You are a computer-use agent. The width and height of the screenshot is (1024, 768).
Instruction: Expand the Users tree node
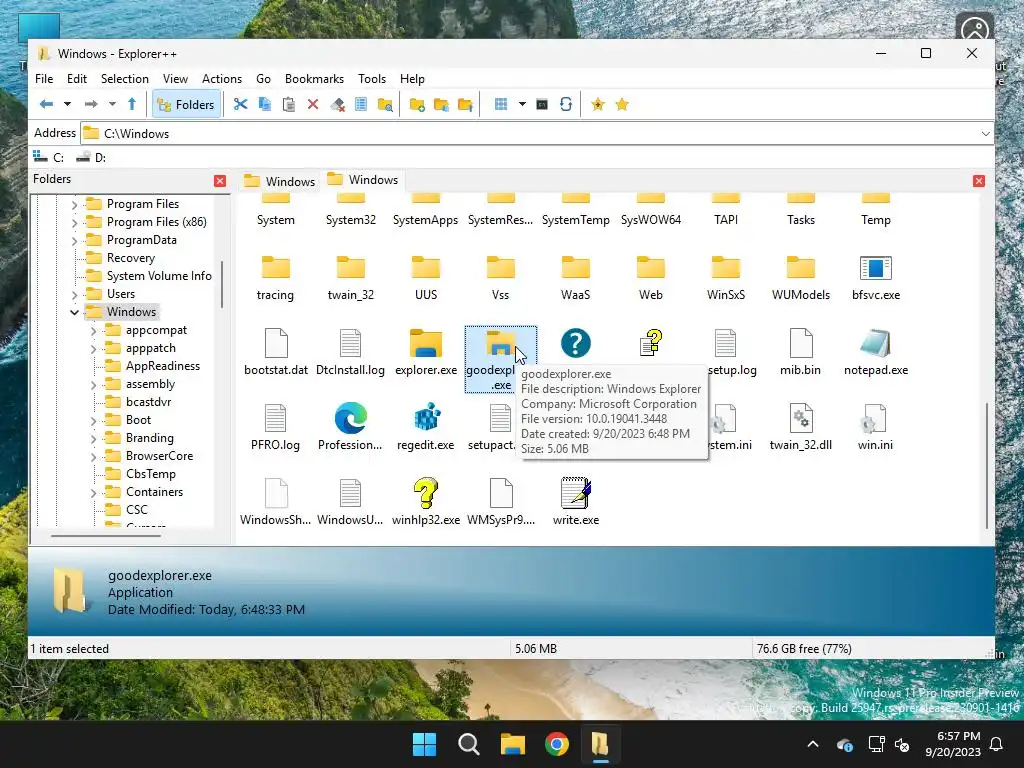pos(74,295)
